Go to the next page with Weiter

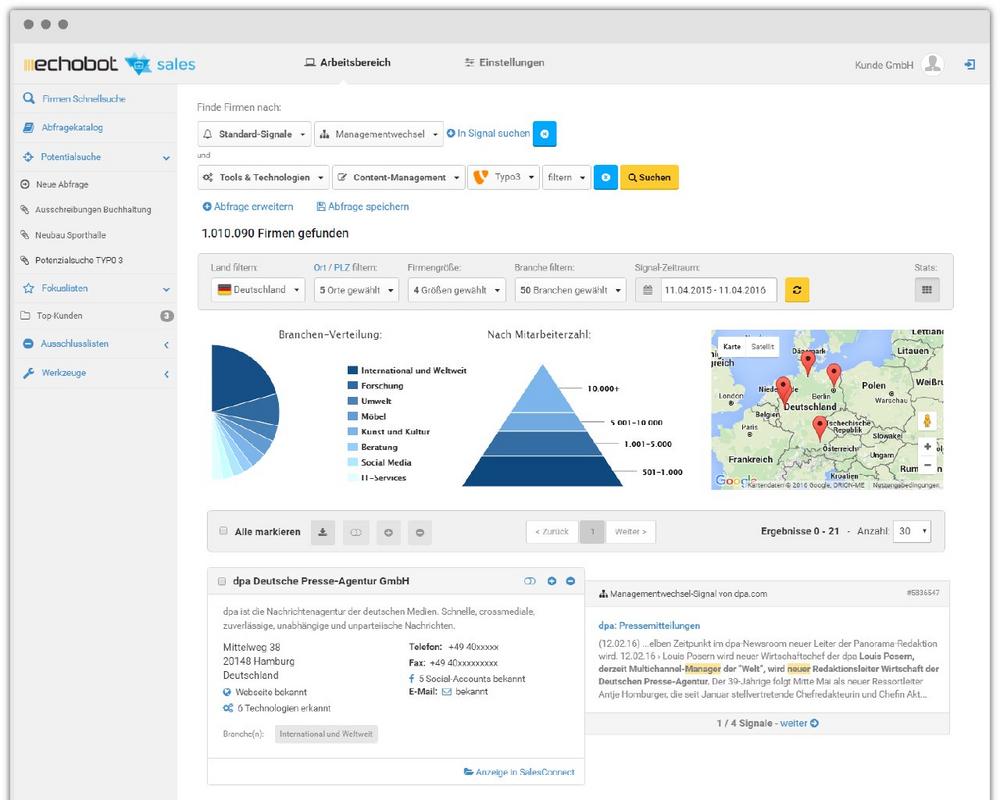click(x=630, y=531)
